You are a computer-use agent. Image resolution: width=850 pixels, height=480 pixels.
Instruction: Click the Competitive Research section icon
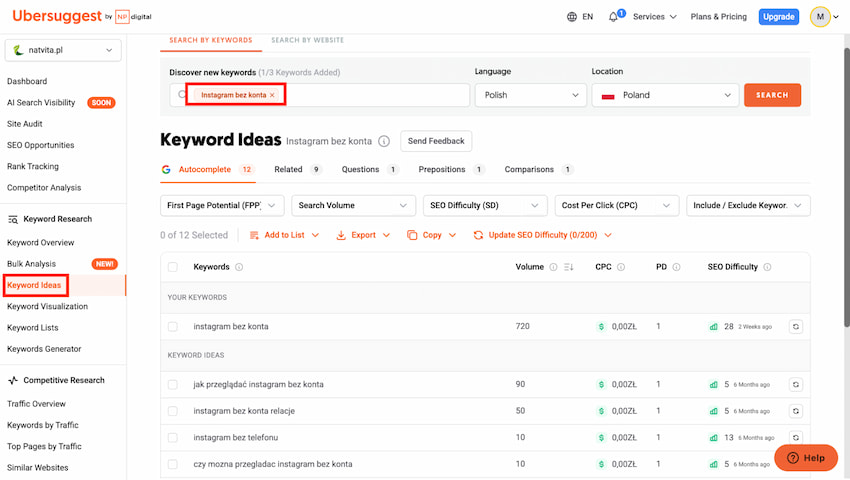coord(13,380)
